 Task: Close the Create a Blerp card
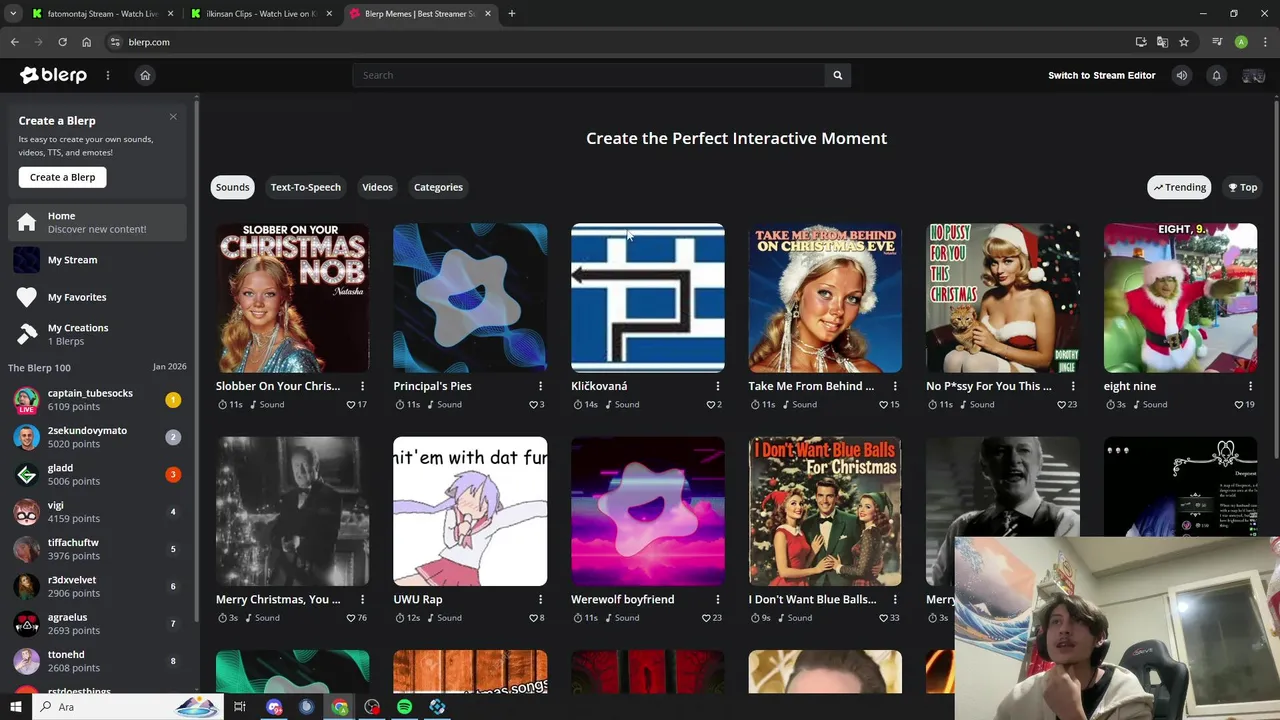coord(173,117)
